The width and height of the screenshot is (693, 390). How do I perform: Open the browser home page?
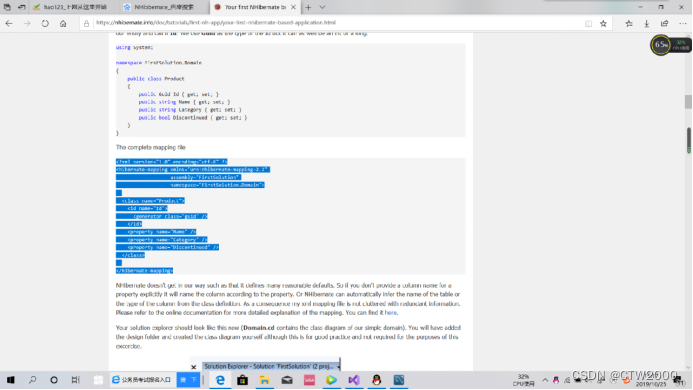click(63, 23)
